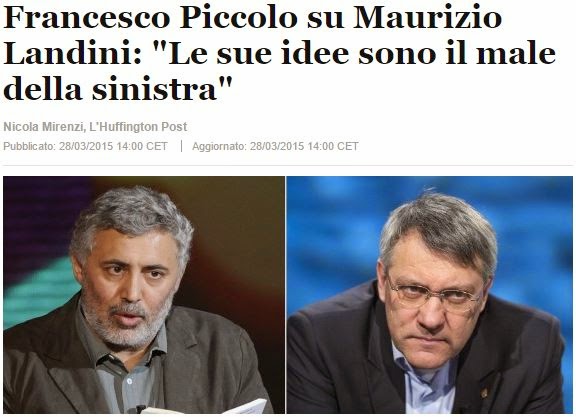The height and width of the screenshot is (417, 576).
Task: Click the 14:00 CET time after Pubblicato
Action: 142,146
